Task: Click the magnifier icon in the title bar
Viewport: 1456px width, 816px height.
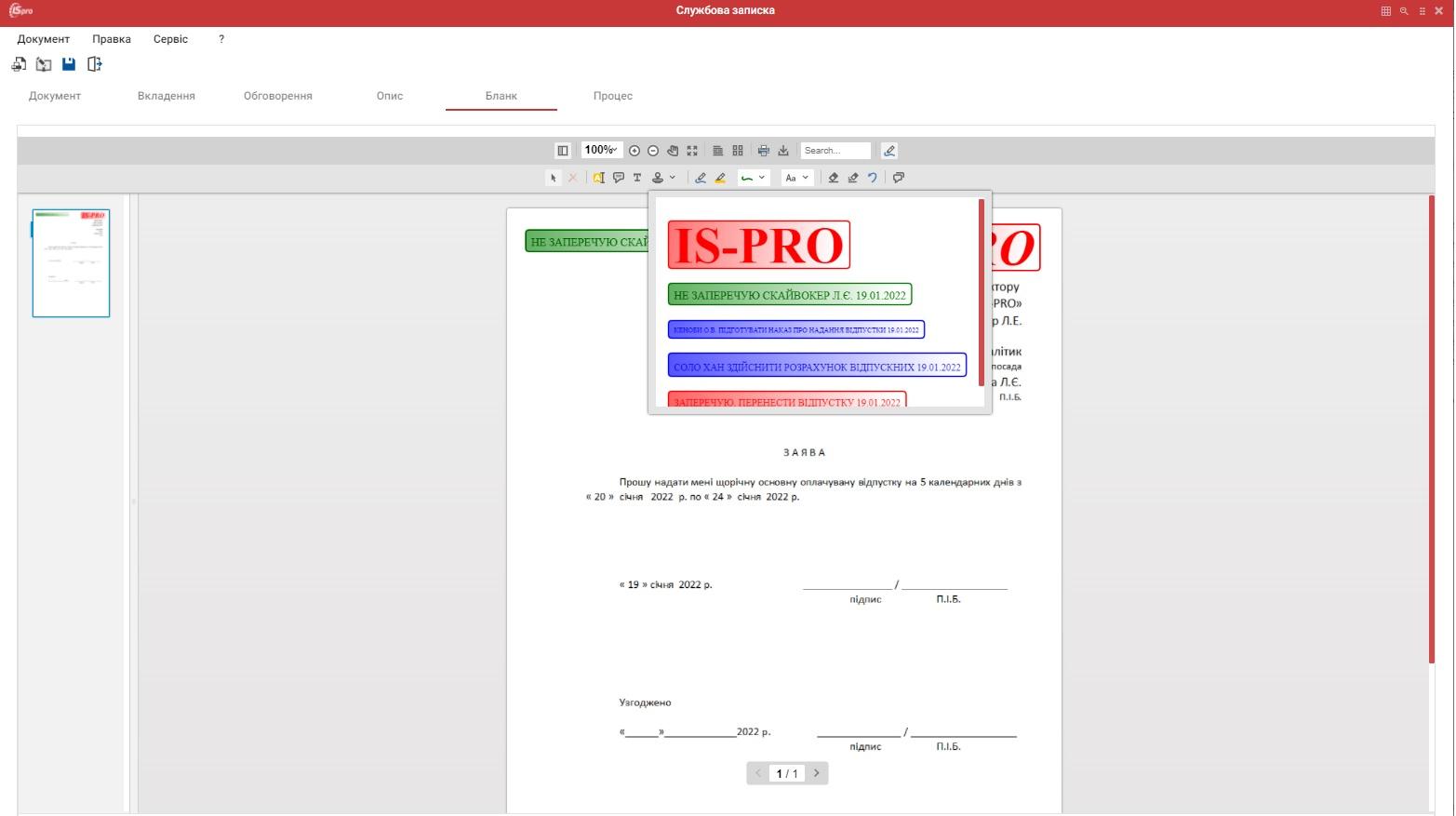Action: tap(1404, 11)
